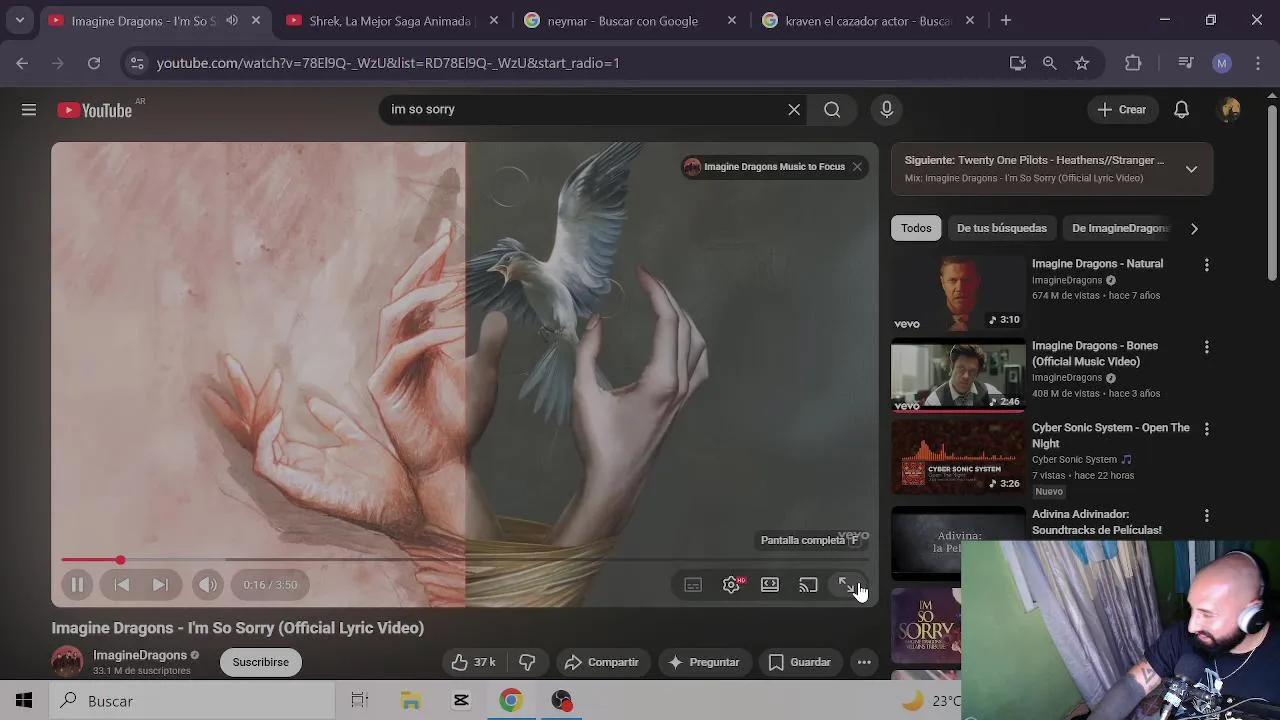The height and width of the screenshot is (720, 1280).
Task: Go to the YouTube home logo
Action: tap(95, 110)
